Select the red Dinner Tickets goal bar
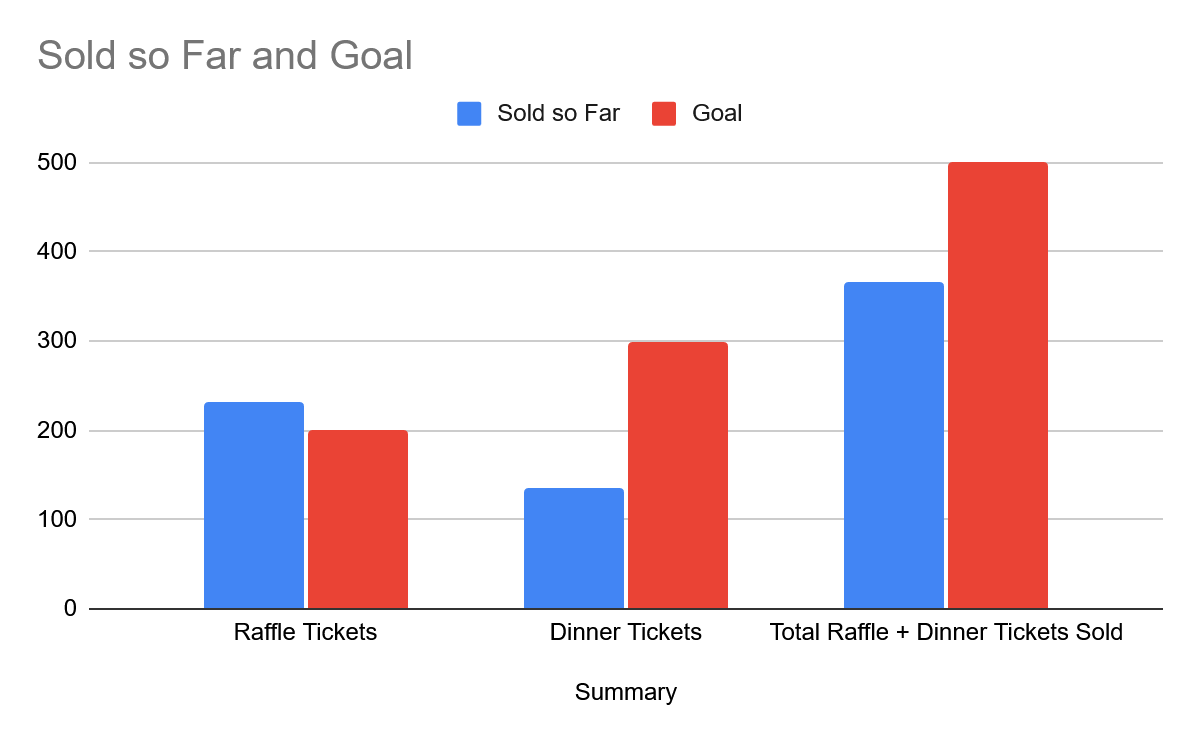The image size is (1200, 742). 678,475
